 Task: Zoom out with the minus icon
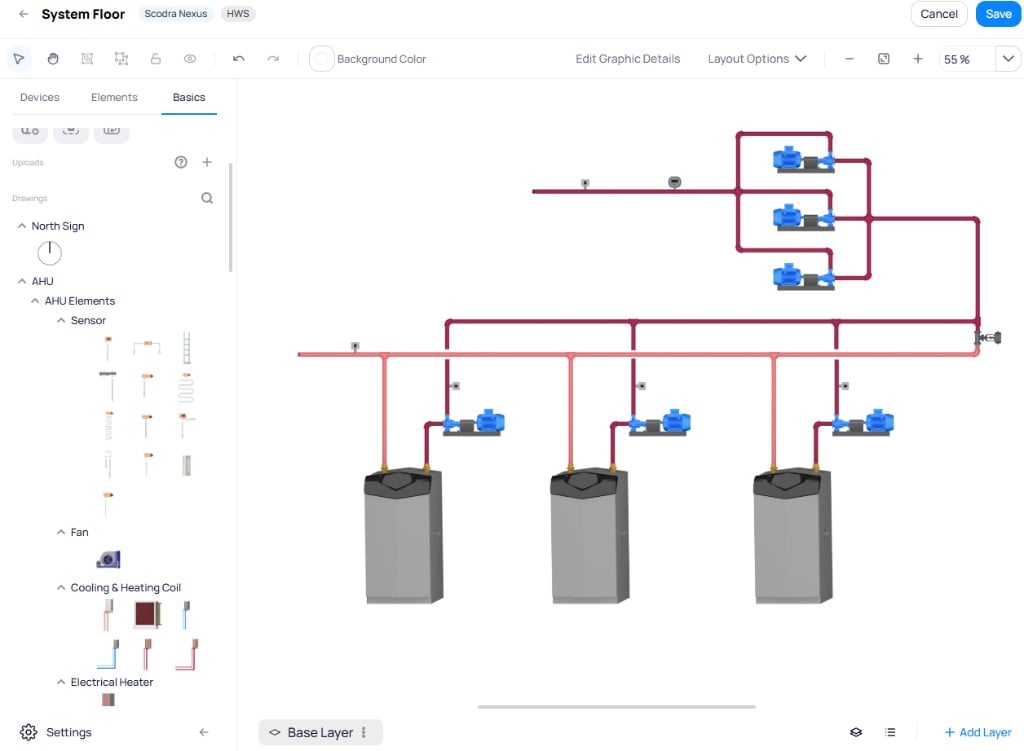[x=849, y=59]
